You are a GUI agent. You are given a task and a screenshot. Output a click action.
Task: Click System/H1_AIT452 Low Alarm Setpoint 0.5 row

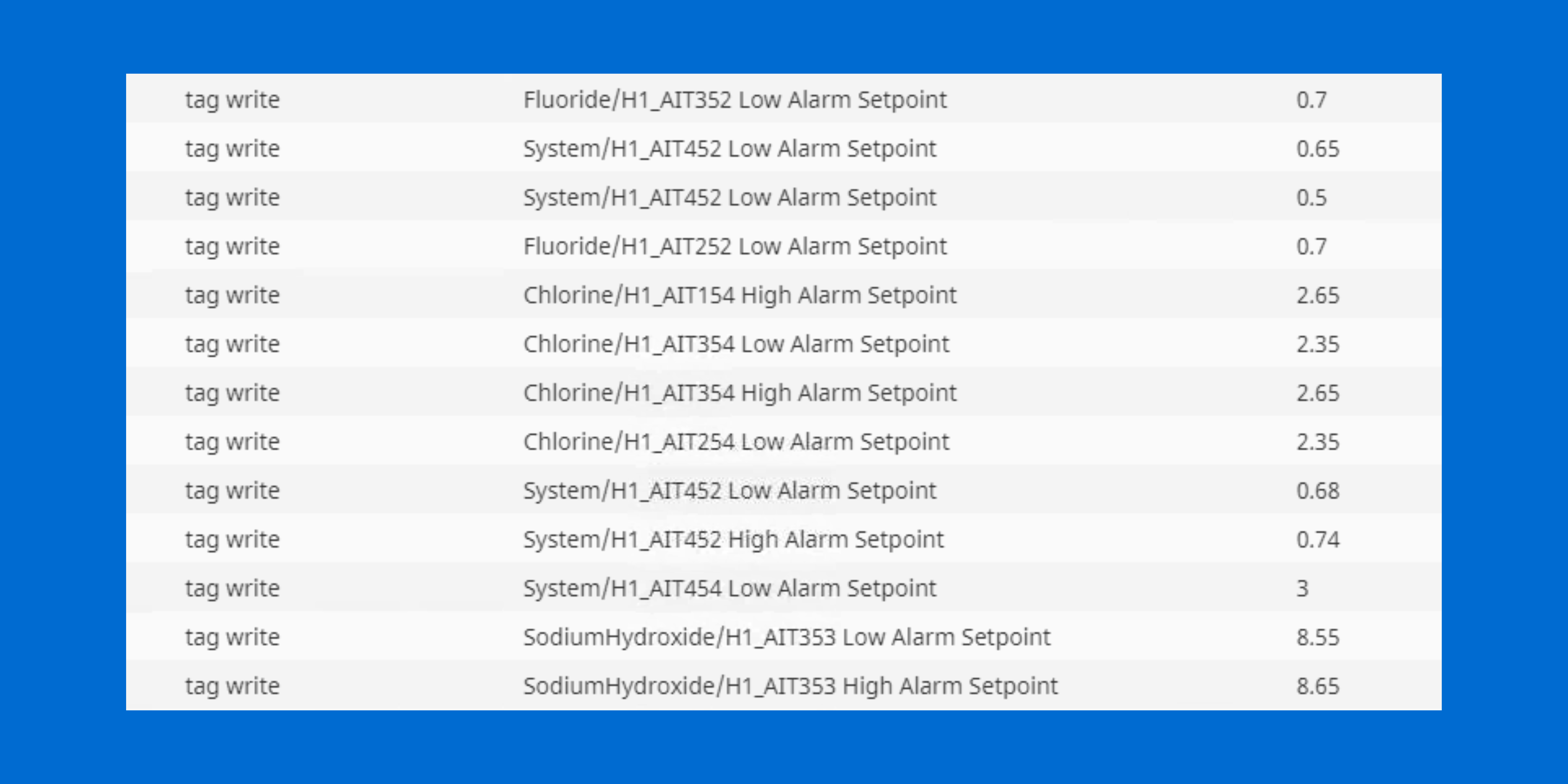[784, 196]
